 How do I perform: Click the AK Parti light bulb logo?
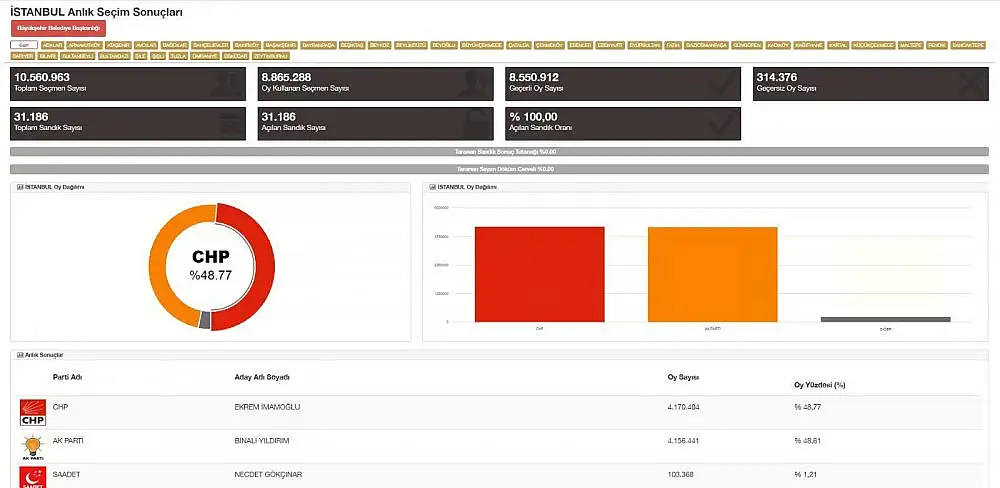pyautogui.click(x=33, y=447)
